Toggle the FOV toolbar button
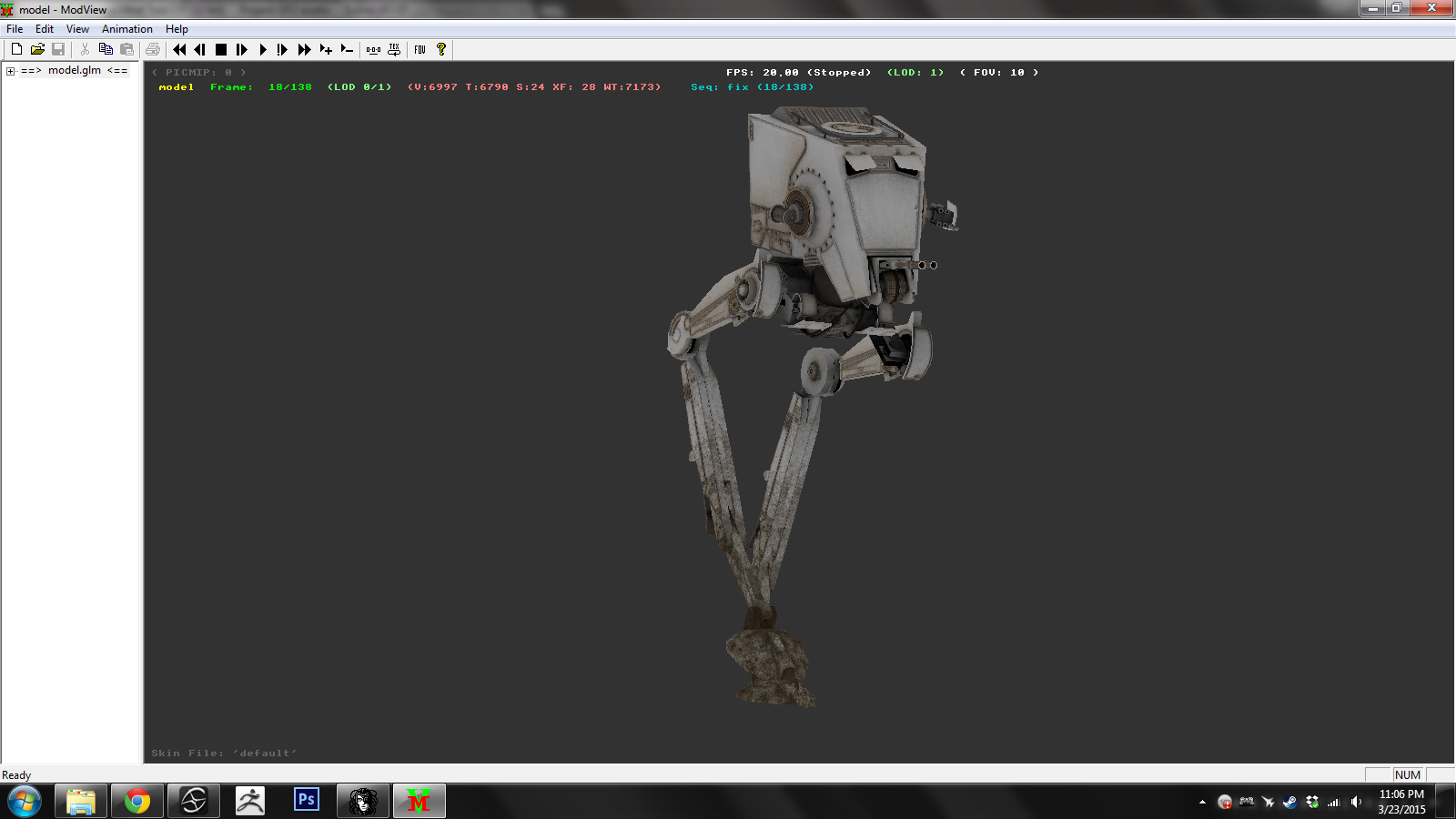1456x819 pixels. click(x=420, y=49)
